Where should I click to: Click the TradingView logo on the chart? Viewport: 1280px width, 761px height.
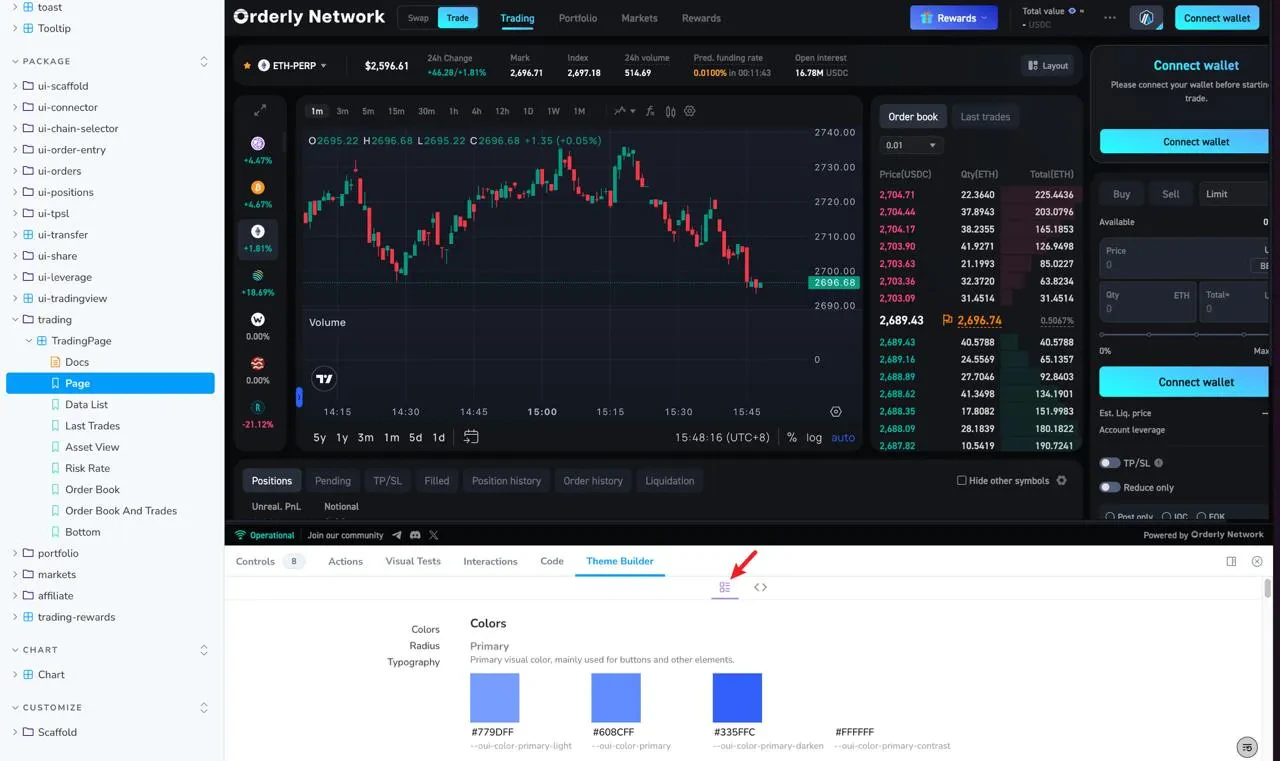pyautogui.click(x=324, y=378)
